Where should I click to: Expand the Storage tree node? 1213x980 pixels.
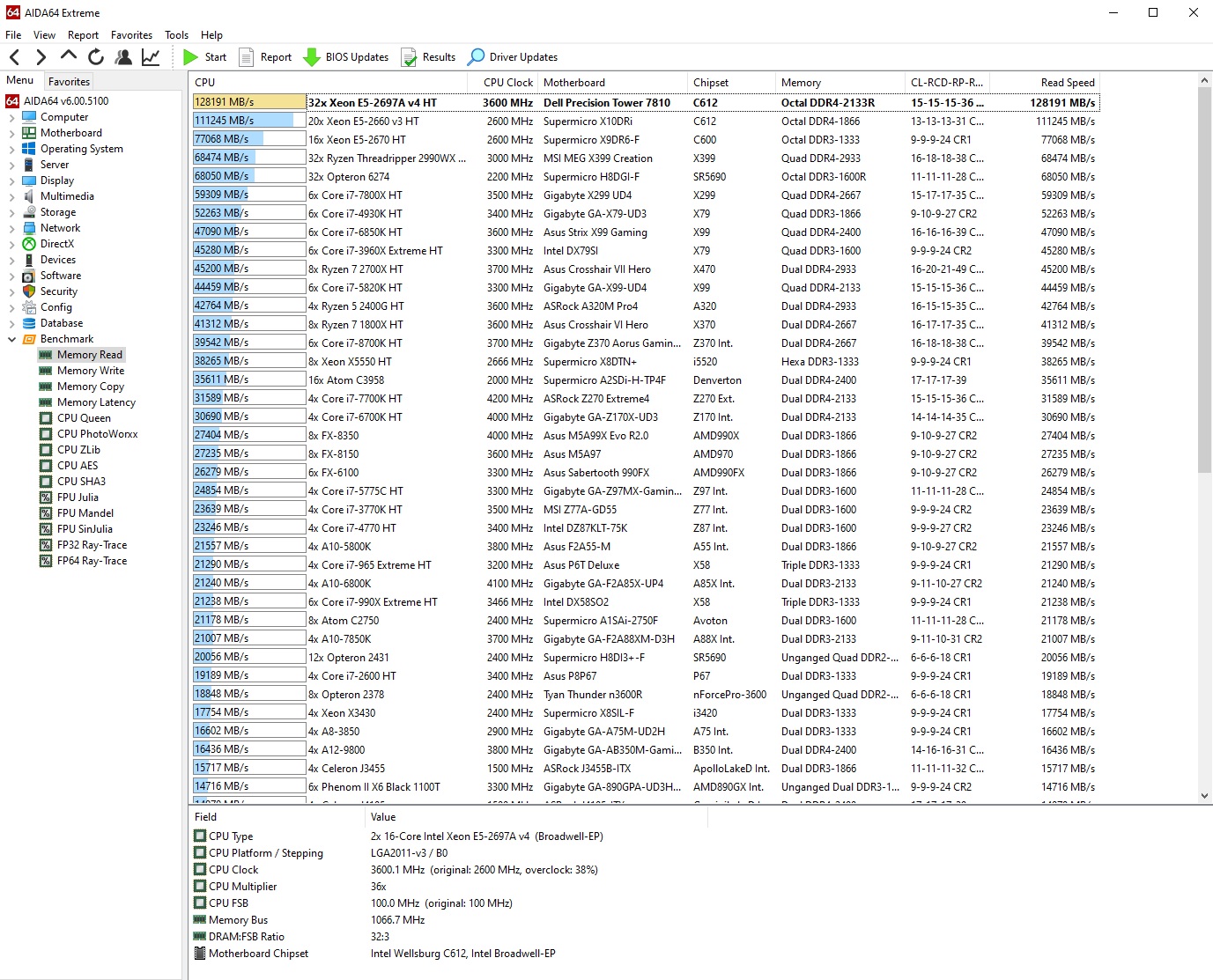pyautogui.click(x=11, y=212)
